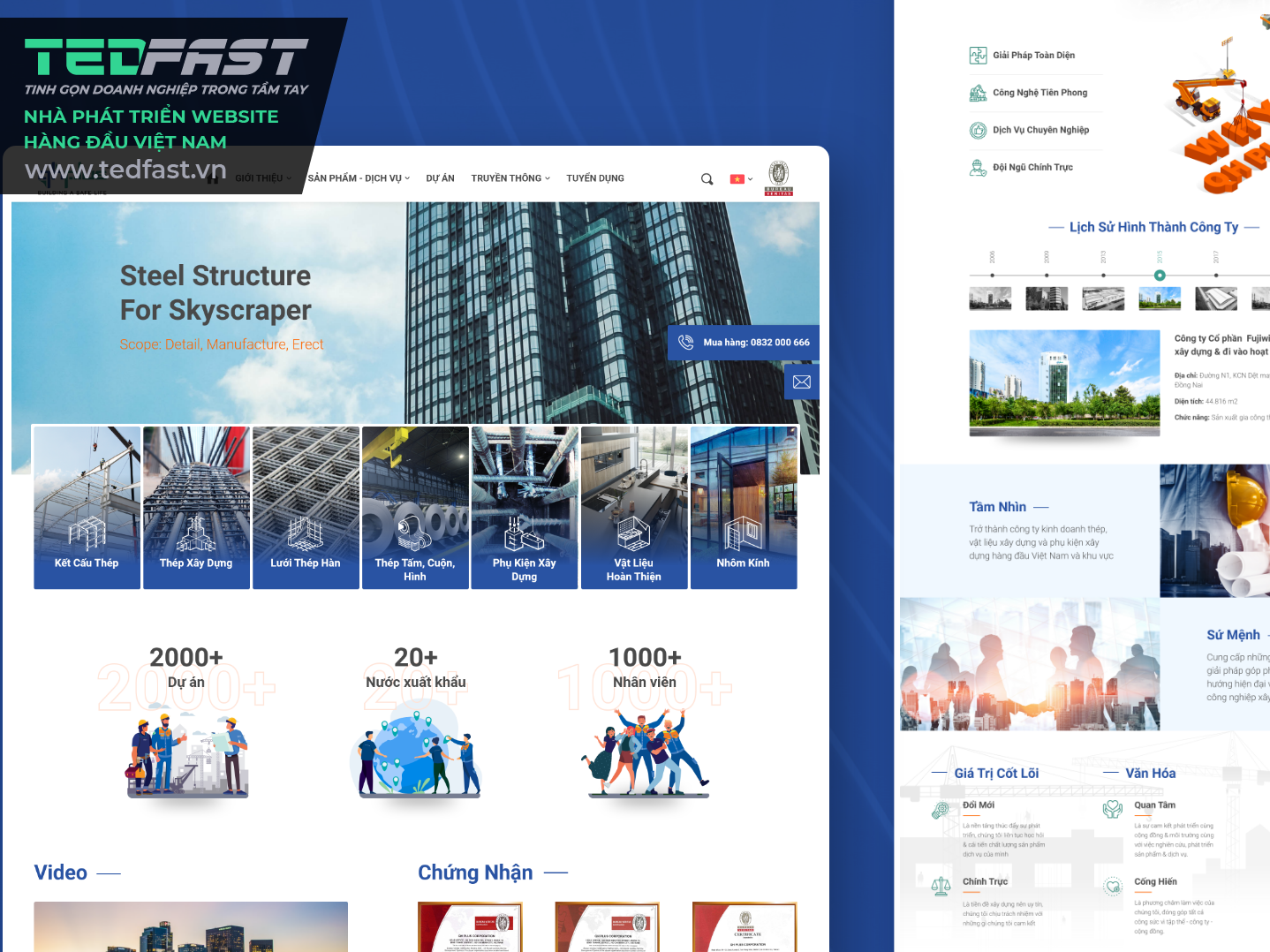Click the Mua hàng 0832 000 666 button

[744, 343]
